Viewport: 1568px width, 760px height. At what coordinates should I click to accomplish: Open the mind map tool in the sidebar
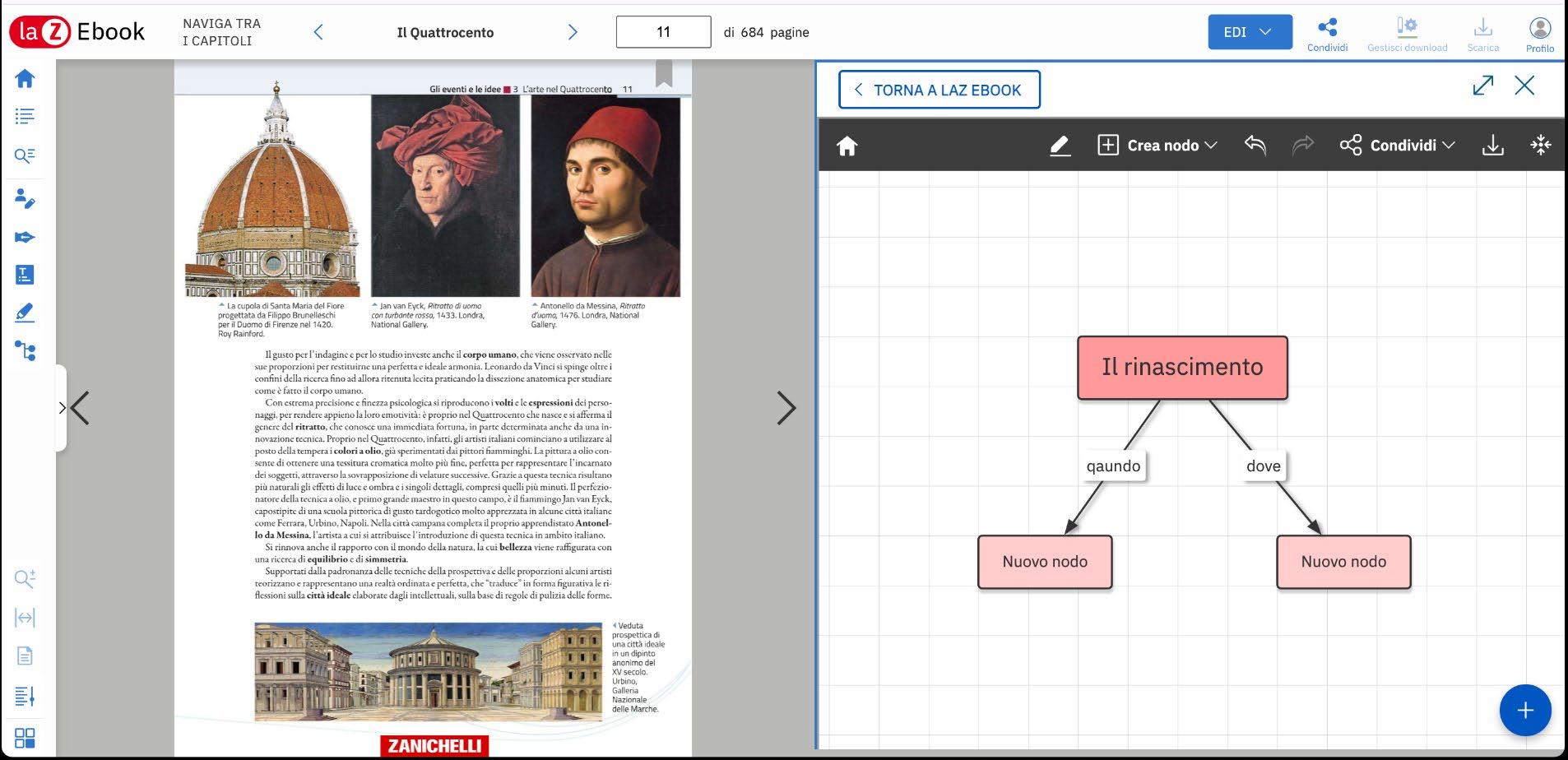click(25, 351)
